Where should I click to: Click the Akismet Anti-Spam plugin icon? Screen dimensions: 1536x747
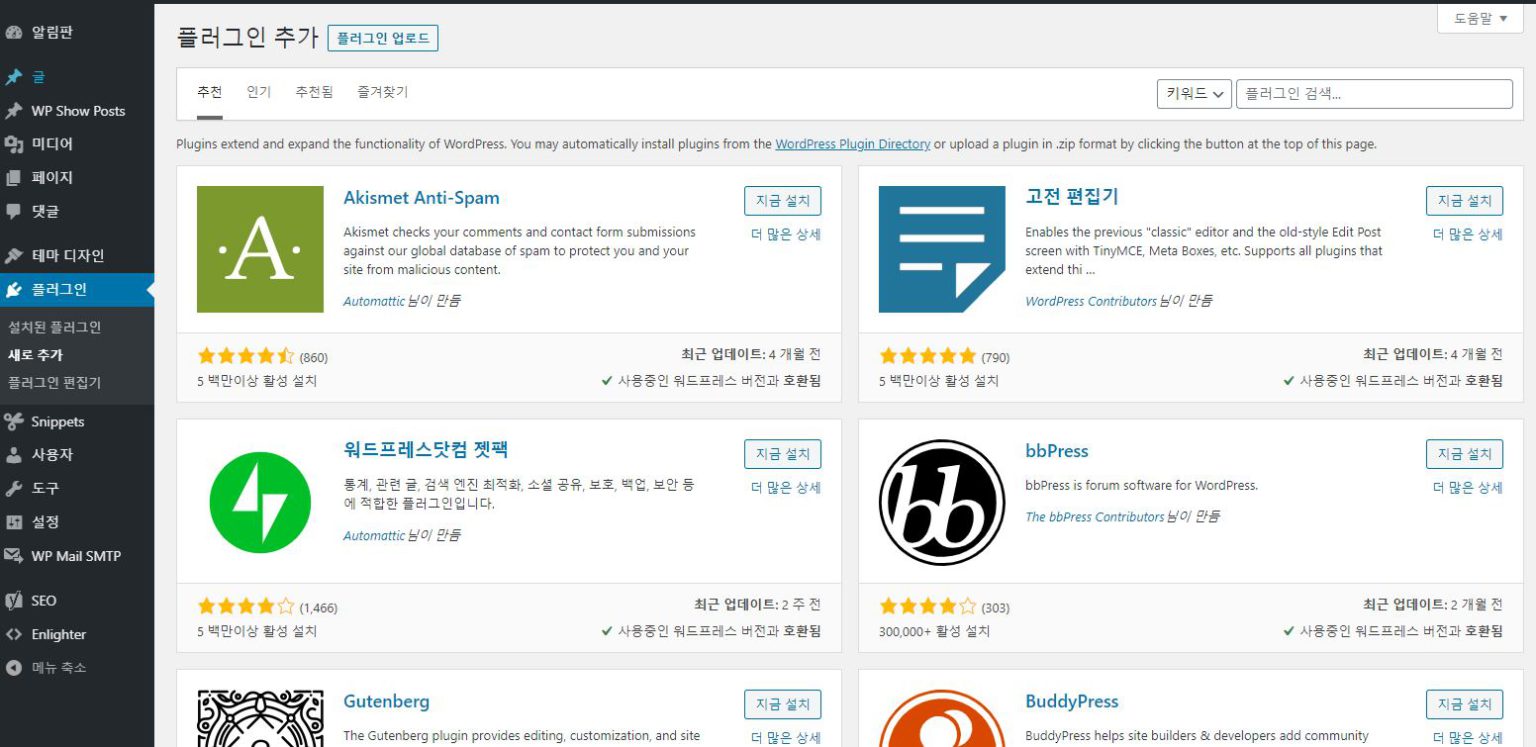click(260, 249)
